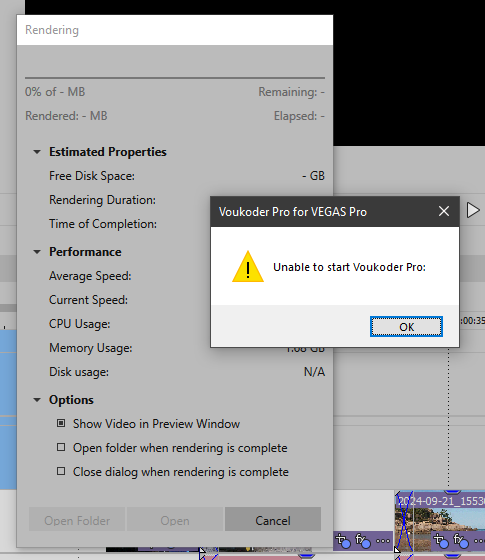Collapse the Estimated Properties section
The image size is (485, 560).
(37, 152)
